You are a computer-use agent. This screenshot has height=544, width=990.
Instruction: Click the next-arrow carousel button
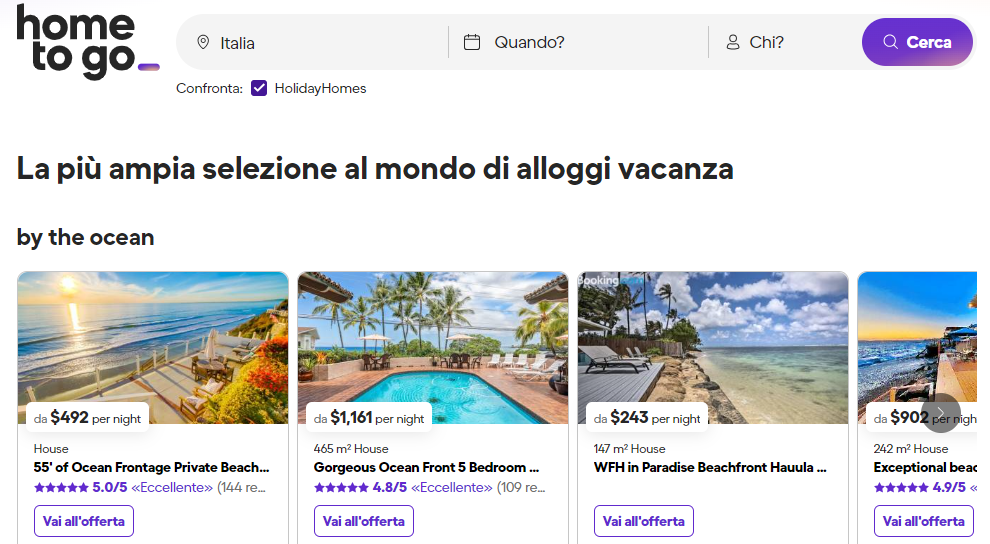(940, 412)
